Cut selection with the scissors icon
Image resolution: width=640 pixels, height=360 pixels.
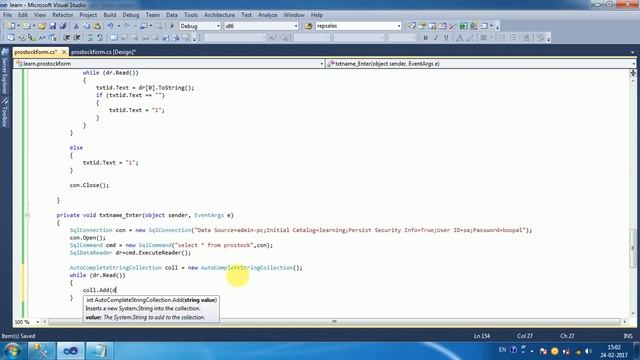click(x=76, y=26)
